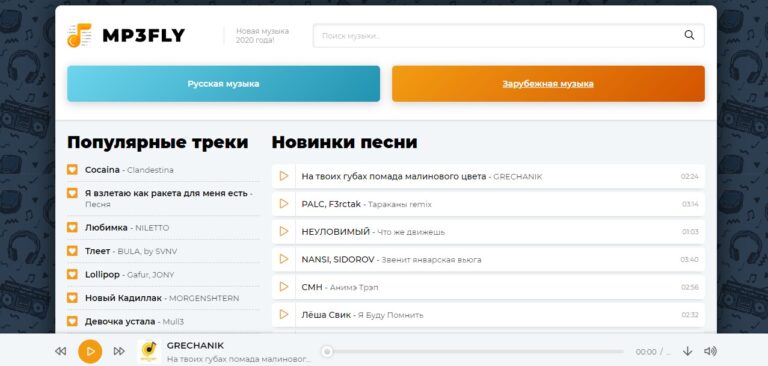Screen dimensions: 768x366
Task: Open the Зарубежная музыка category
Action: point(548,84)
